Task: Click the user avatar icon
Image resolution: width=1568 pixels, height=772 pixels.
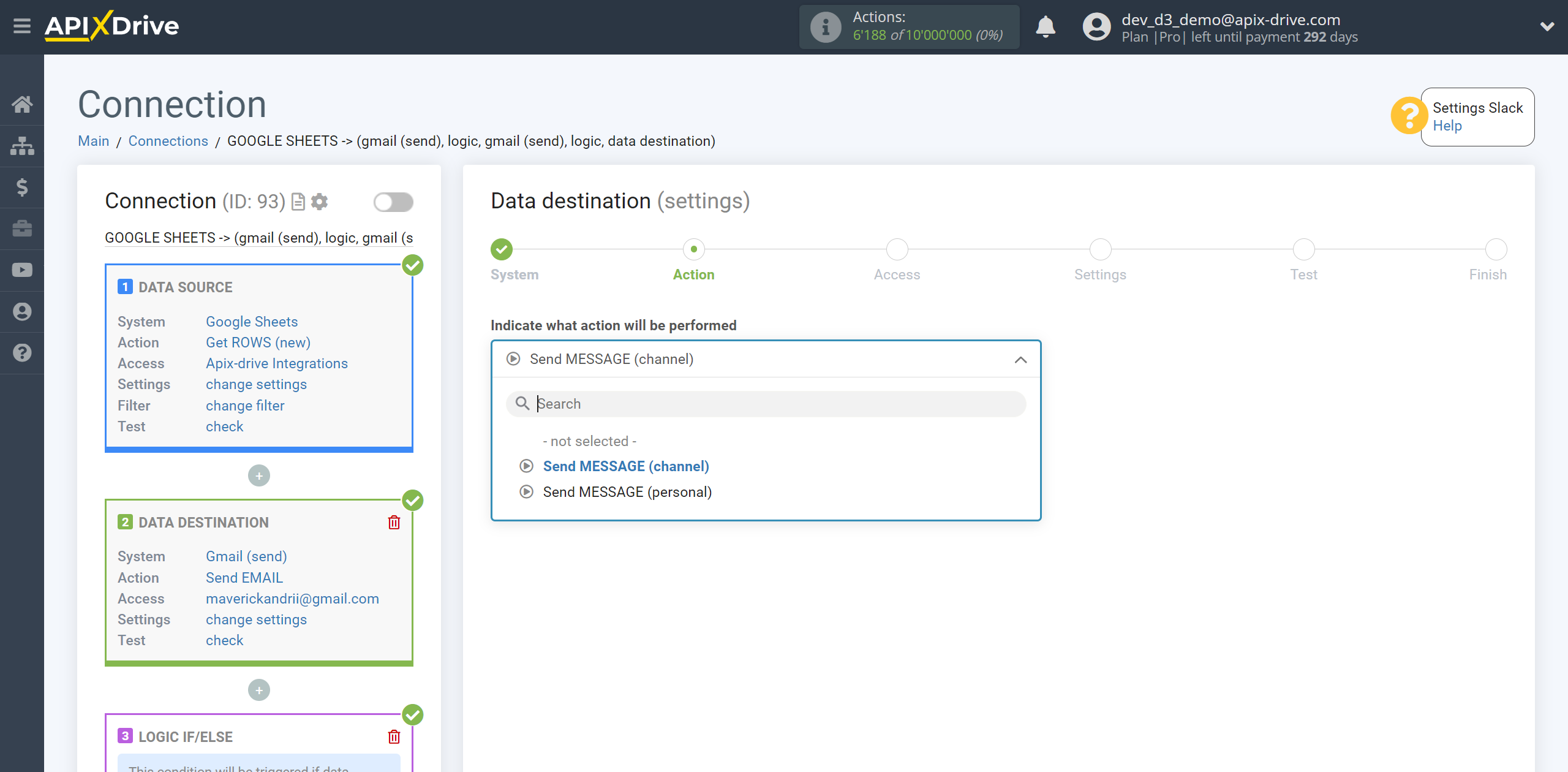Action: click(x=1096, y=27)
